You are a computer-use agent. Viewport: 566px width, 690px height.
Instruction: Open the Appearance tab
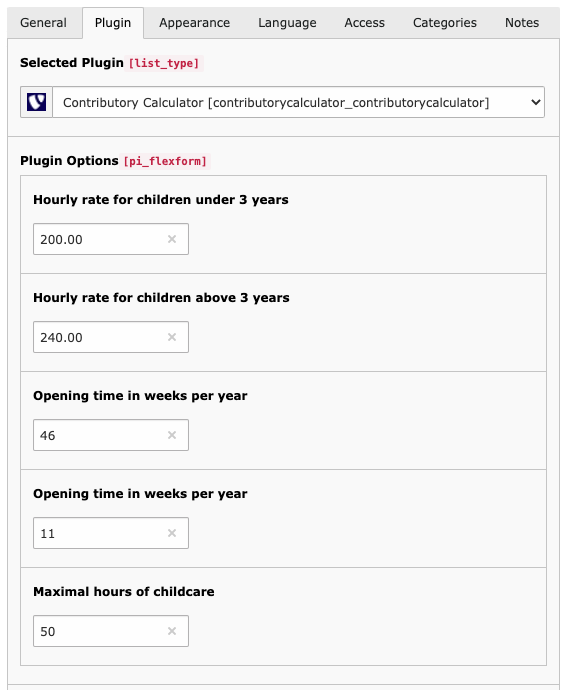[x=195, y=22]
